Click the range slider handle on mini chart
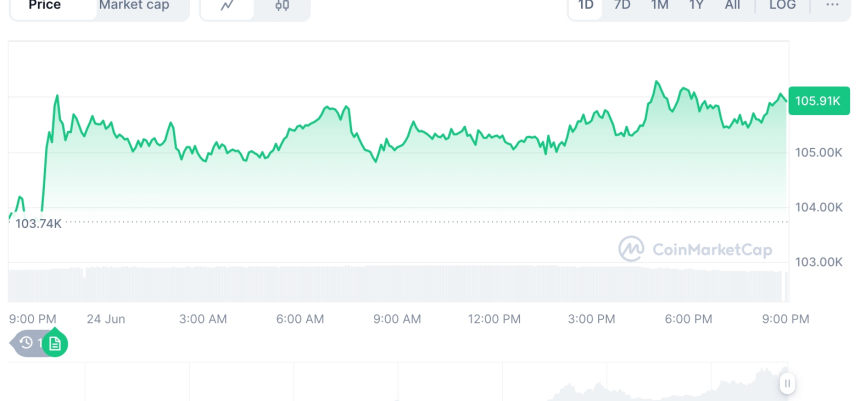860x401 pixels. point(788,383)
